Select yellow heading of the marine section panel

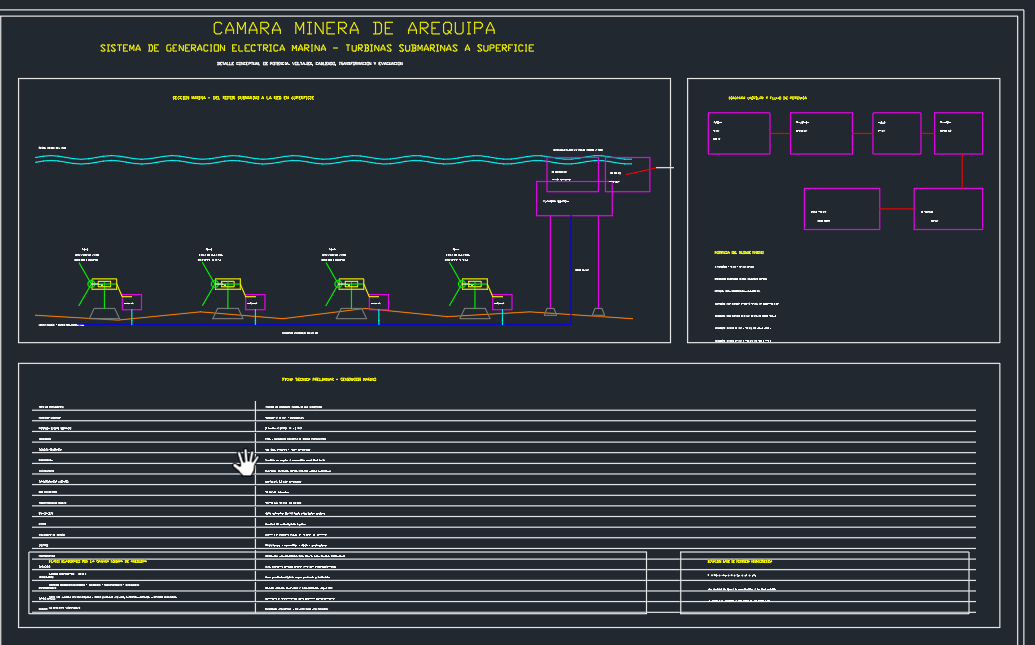pyautogui.click(x=243, y=98)
